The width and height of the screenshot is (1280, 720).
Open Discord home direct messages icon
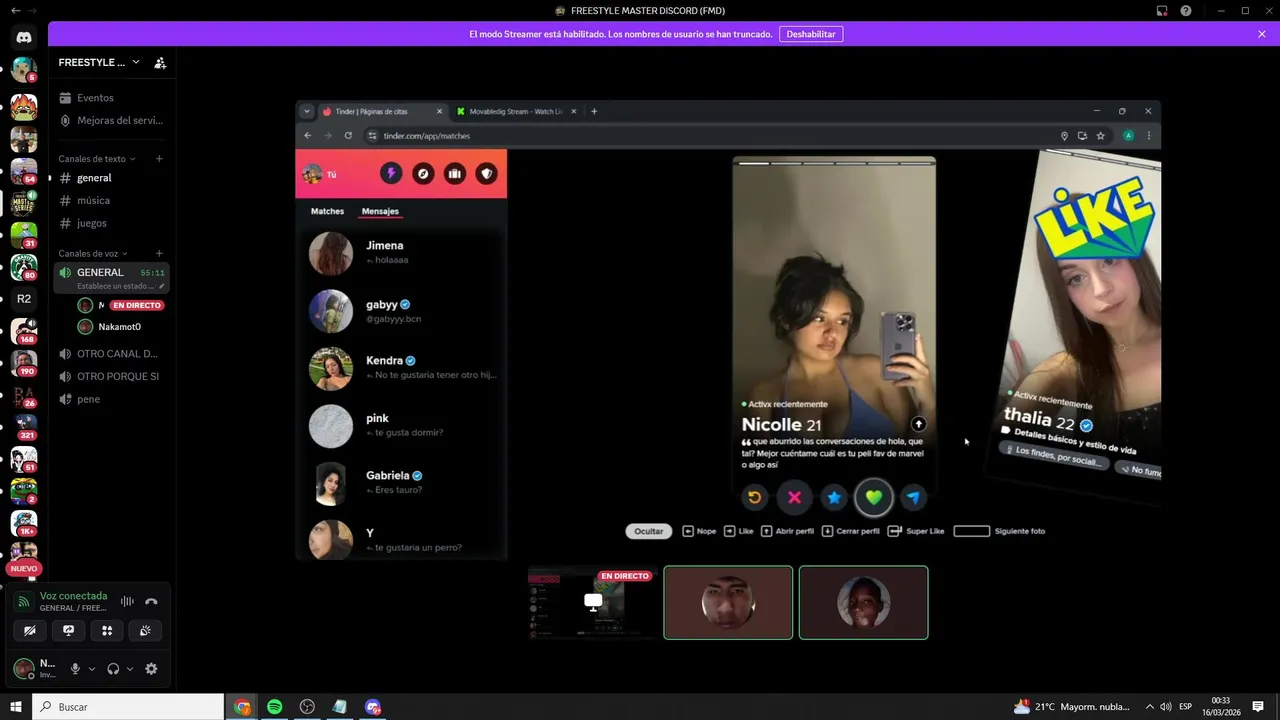[24, 37]
